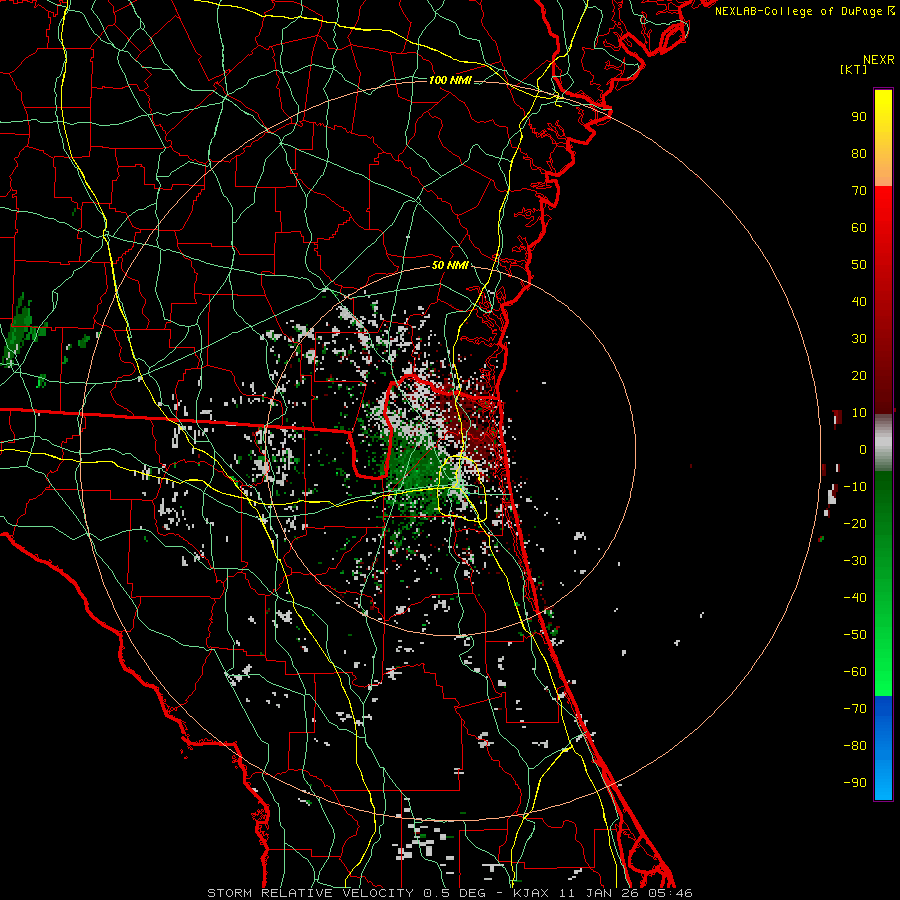Click the 20 value on the velocity scale

(859, 375)
